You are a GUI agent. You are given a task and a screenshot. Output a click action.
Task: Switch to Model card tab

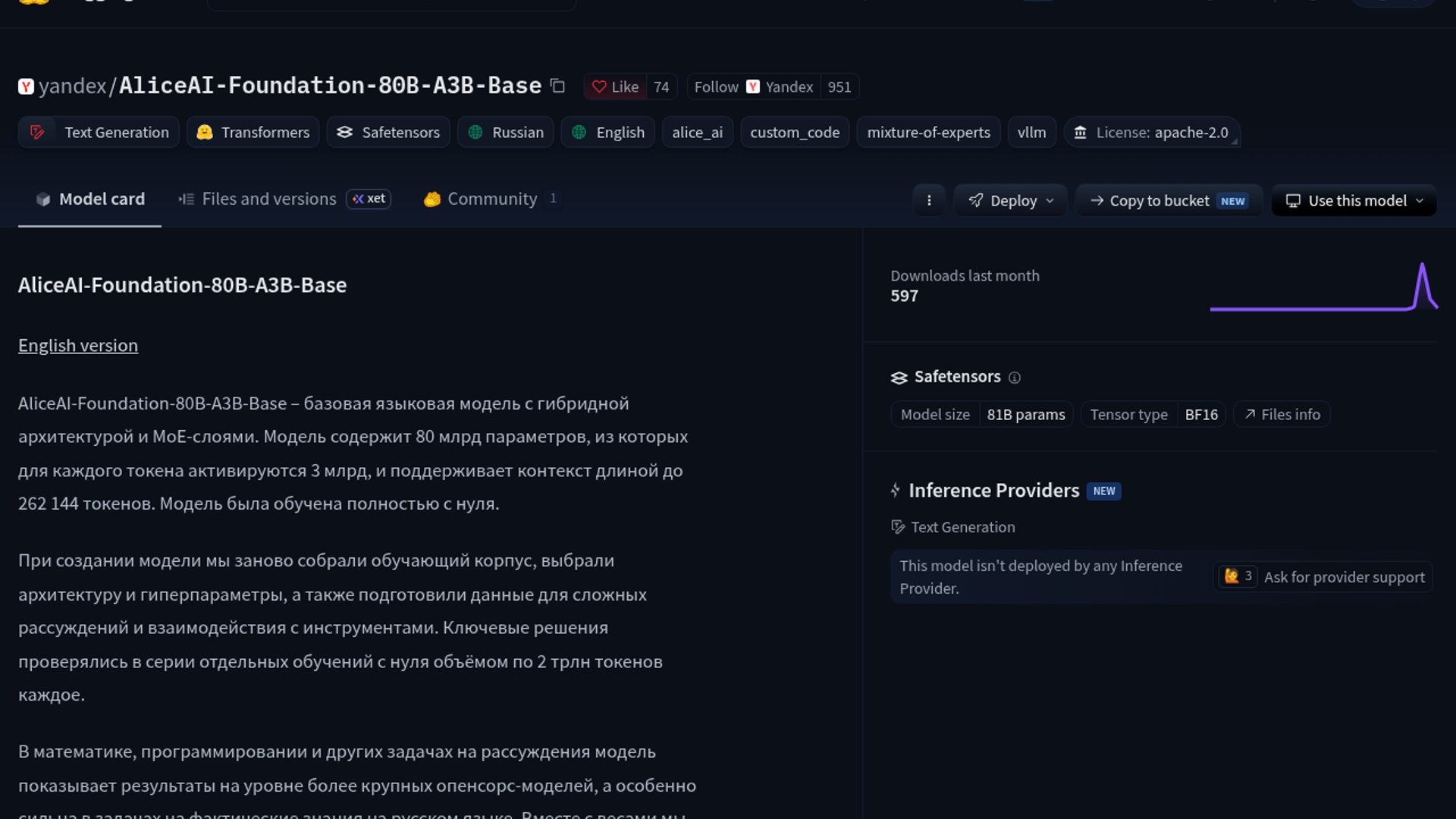89,199
